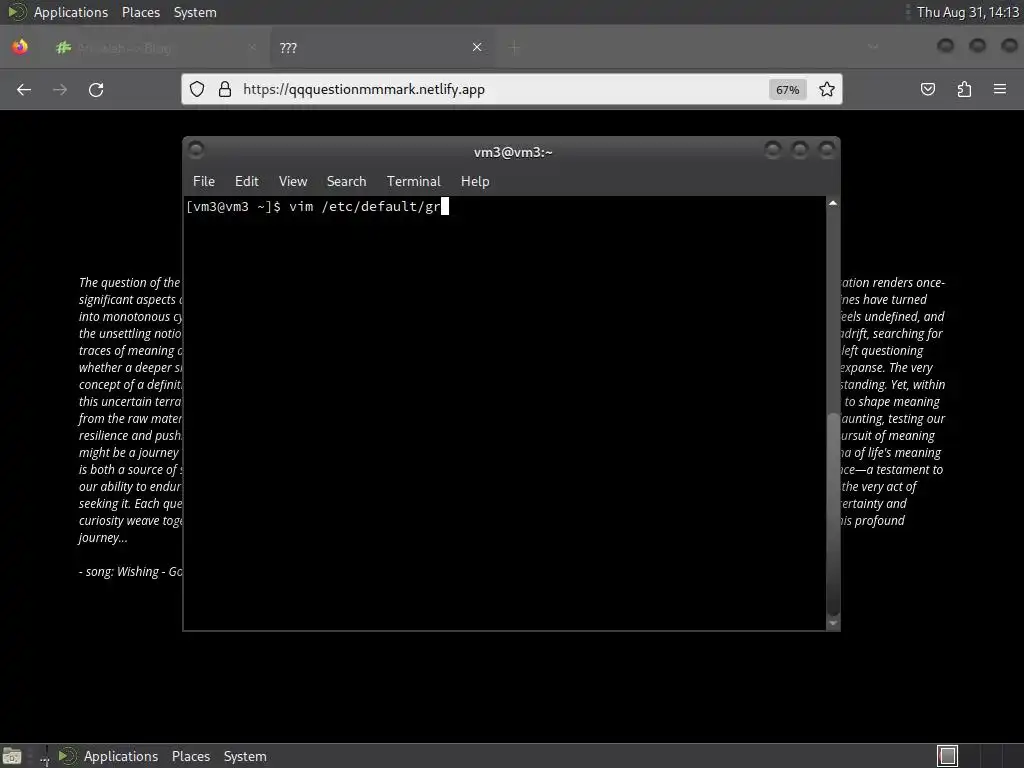Open the terminal Edit menu
Image resolution: width=1024 pixels, height=768 pixels.
[x=246, y=182]
